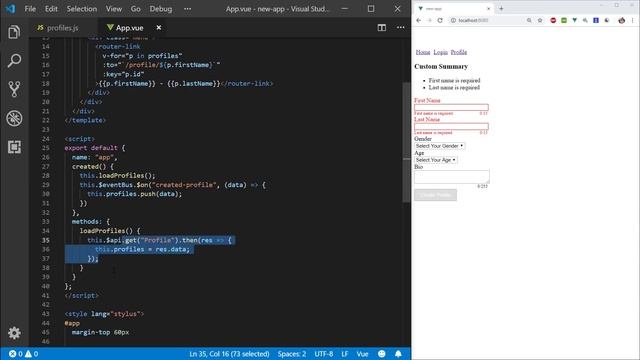Bookmark this page with the star icon
Image resolution: width=640 pixels, height=360 pixels.
(540, 20)
